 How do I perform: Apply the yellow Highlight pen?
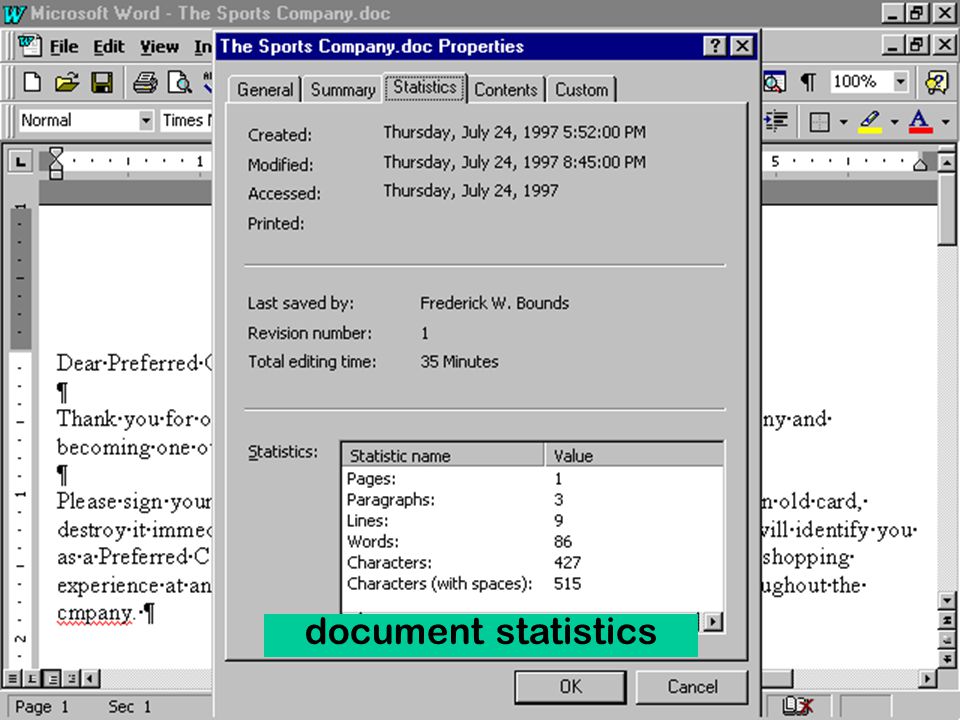click(870, 121)
